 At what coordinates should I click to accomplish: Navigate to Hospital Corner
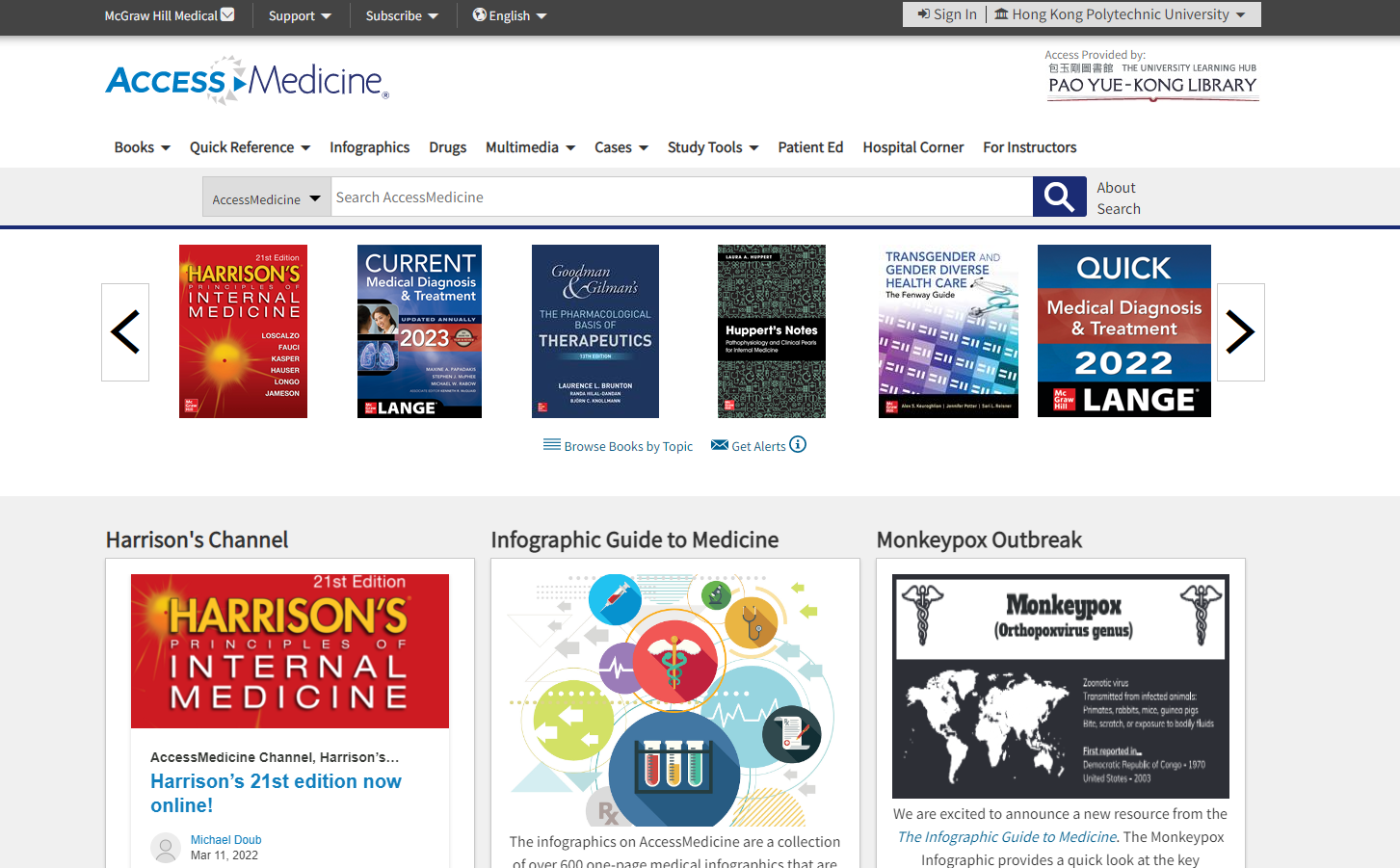point(913,147)
